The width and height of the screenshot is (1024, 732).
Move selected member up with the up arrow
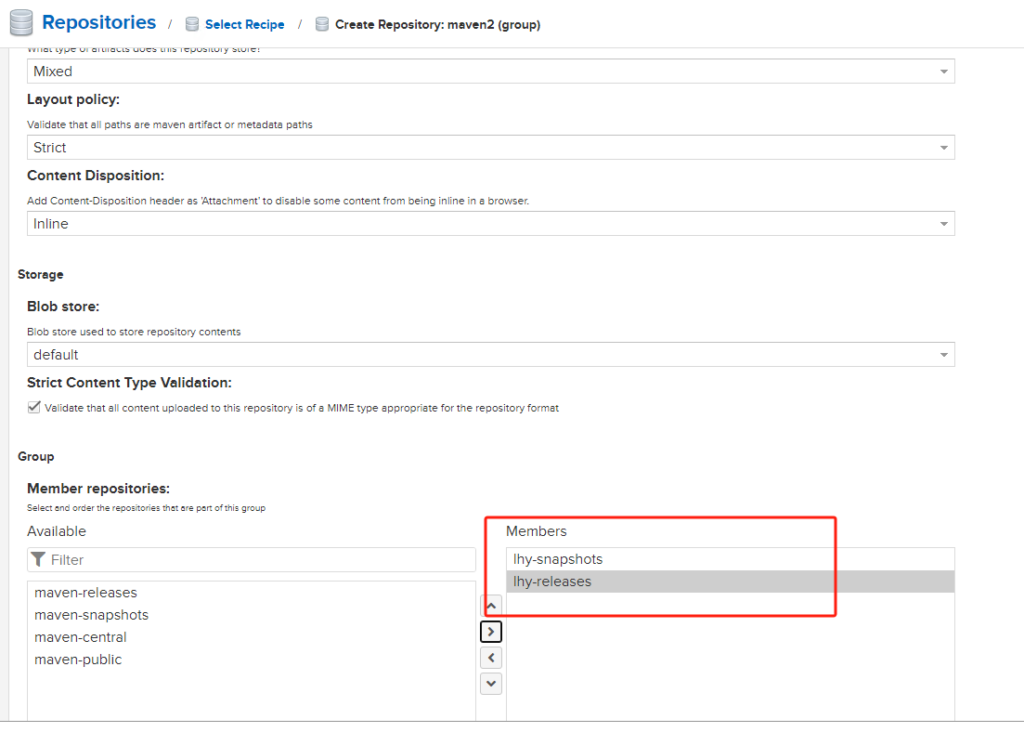[x=490, y=606]
